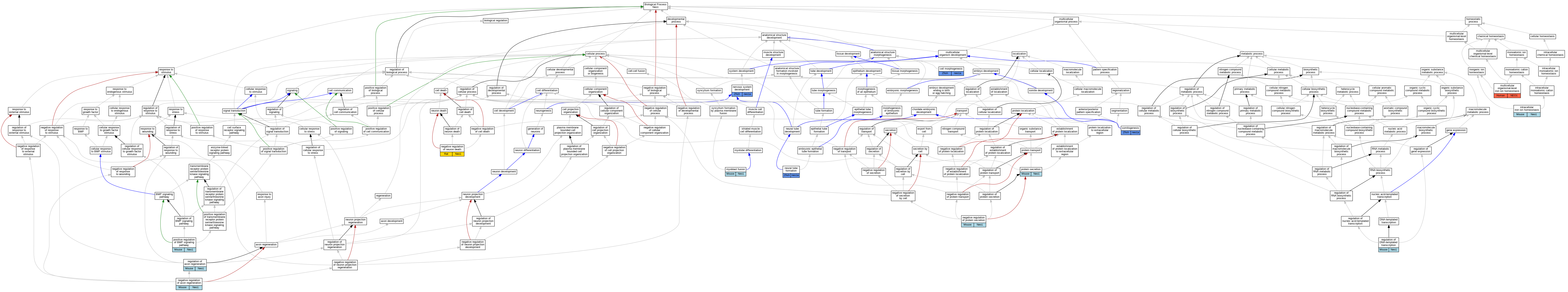Click the red Human annotation cell
The height and width of the screenshot is (292, 1568).
(x=1501, y=96)
